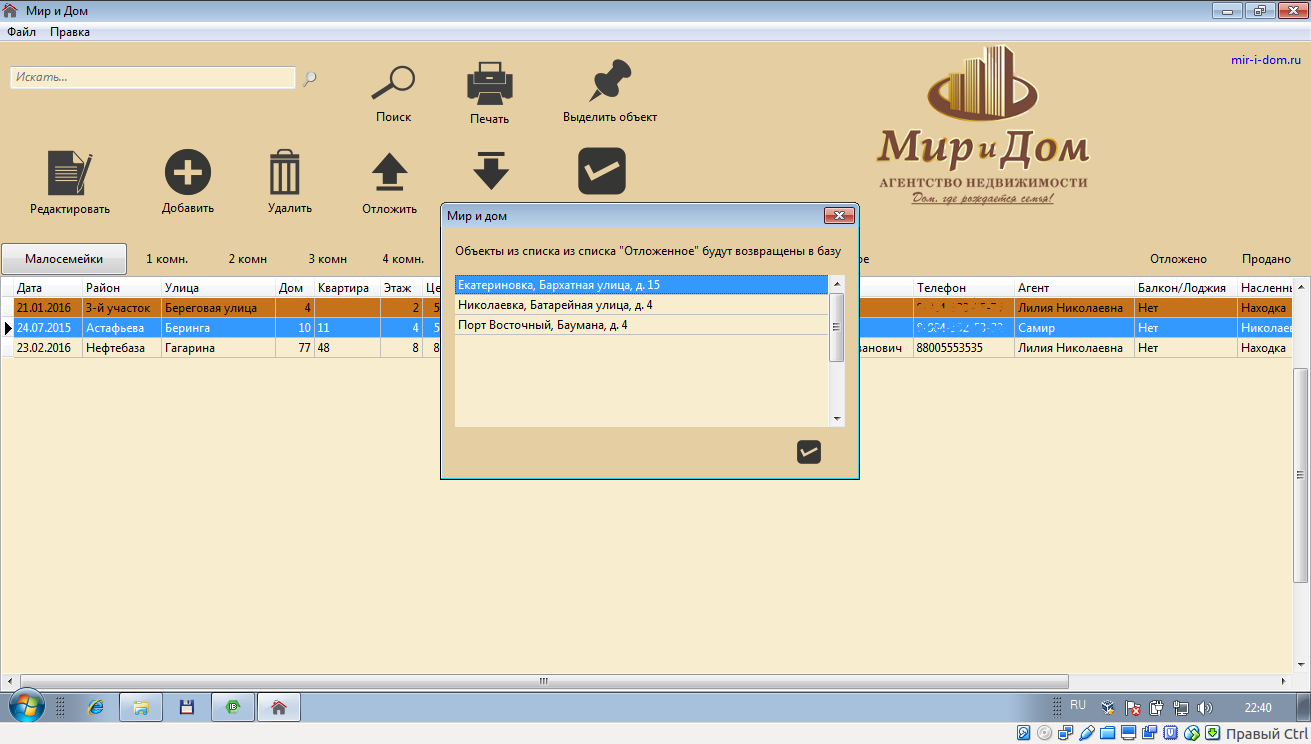Select Николаевка, Батарейная улица, д. 4
1311x744 pixels.
[x=642, y=305]
